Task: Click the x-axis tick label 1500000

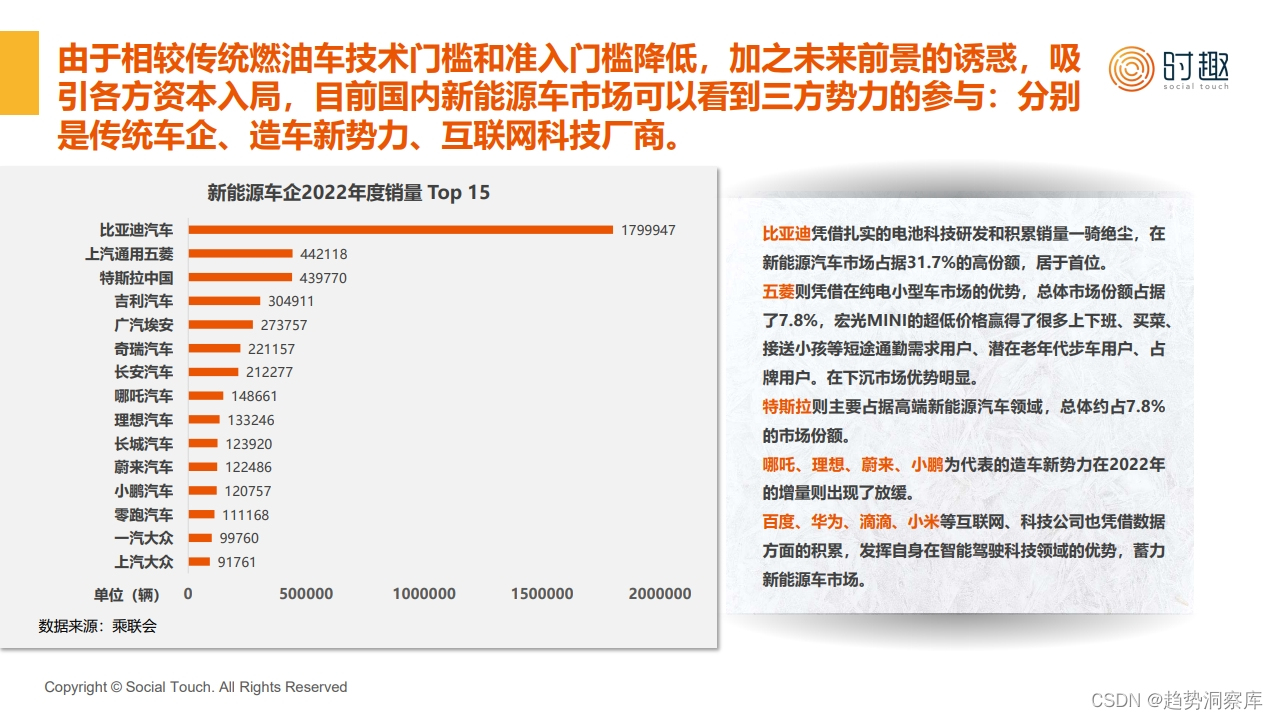Action: point(542,594)
